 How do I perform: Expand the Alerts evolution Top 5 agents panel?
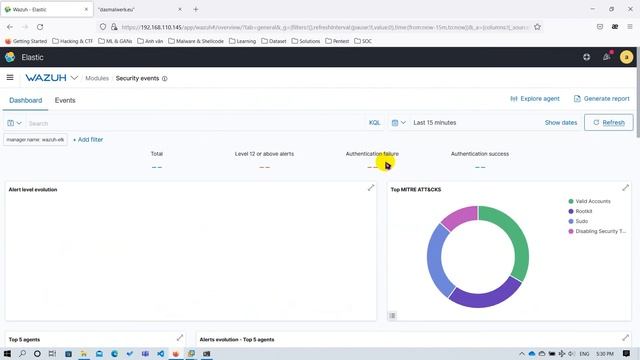click(625, 338)
